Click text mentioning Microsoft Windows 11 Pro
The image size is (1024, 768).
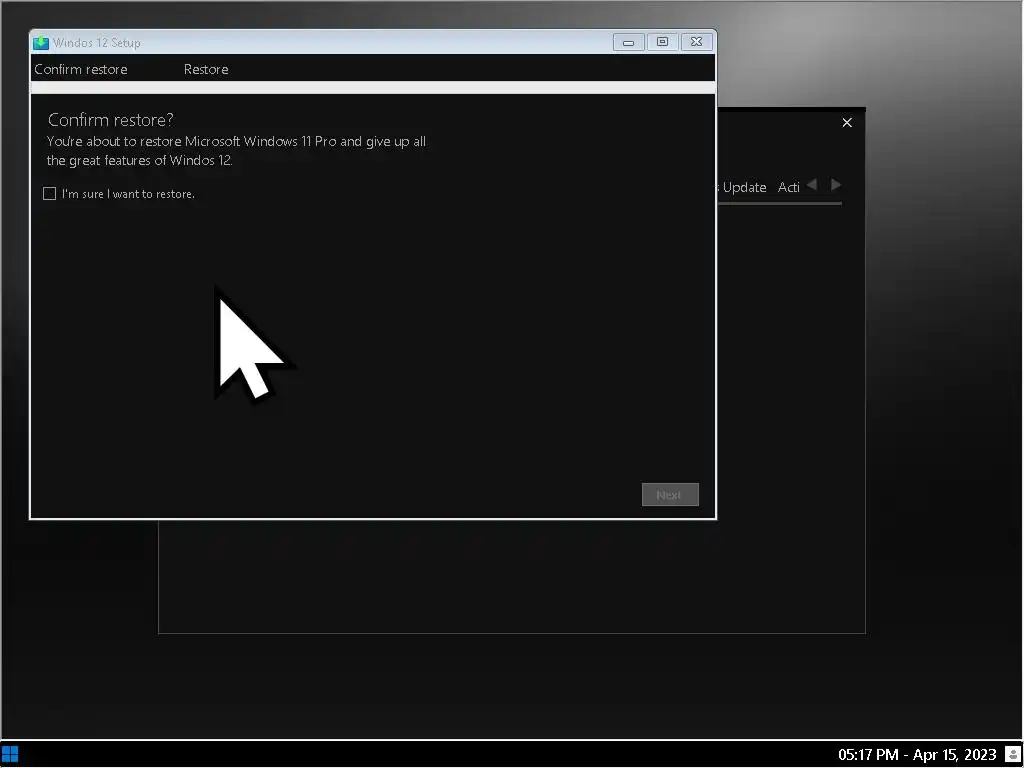click(x=236, y=151)
